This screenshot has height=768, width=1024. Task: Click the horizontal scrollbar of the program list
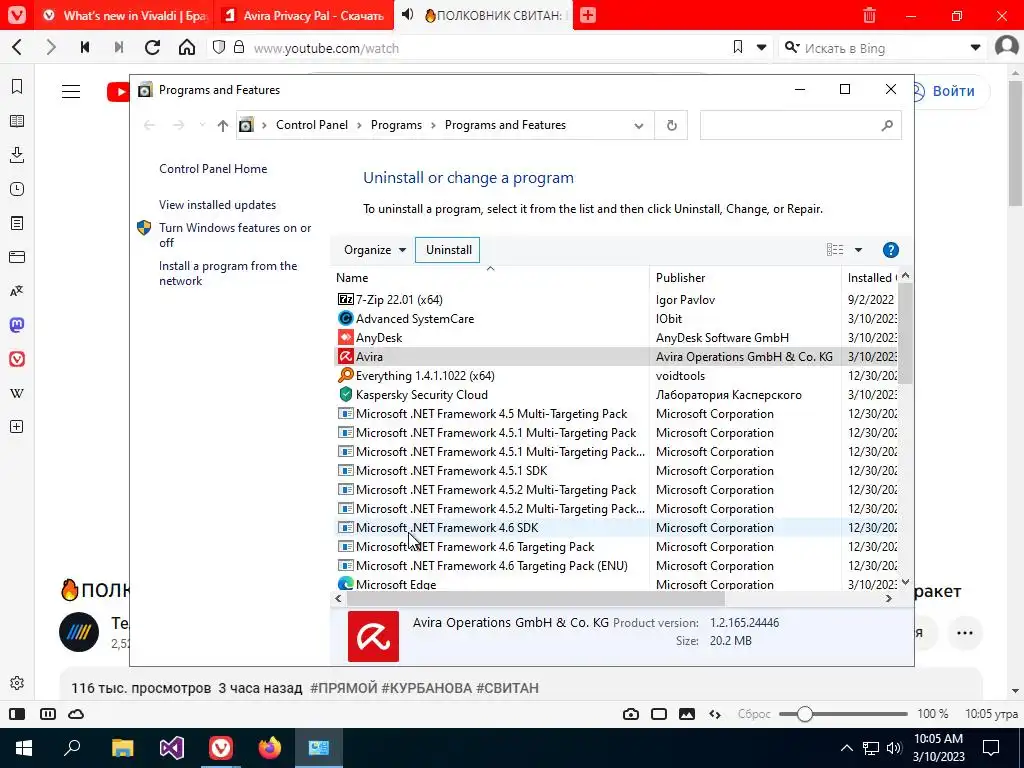[536, 598]
